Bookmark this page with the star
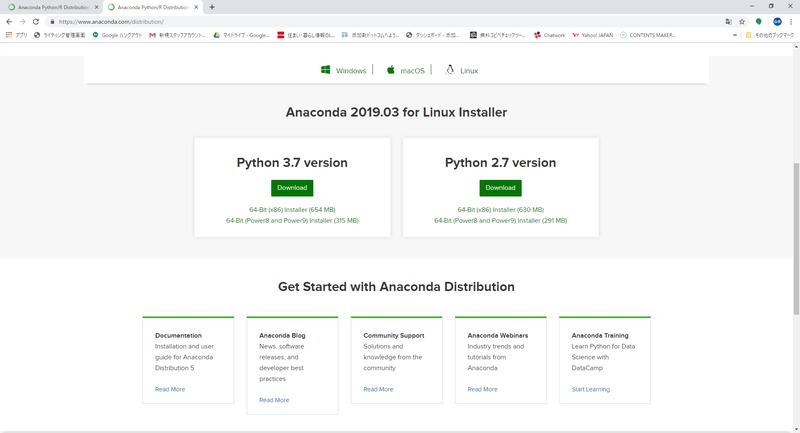 coord(742,21)
